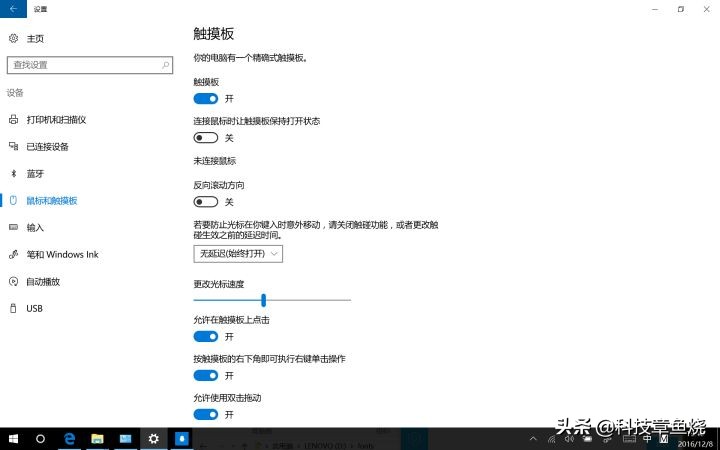Click the Settings gear taskbar icon

coord(153,439)
